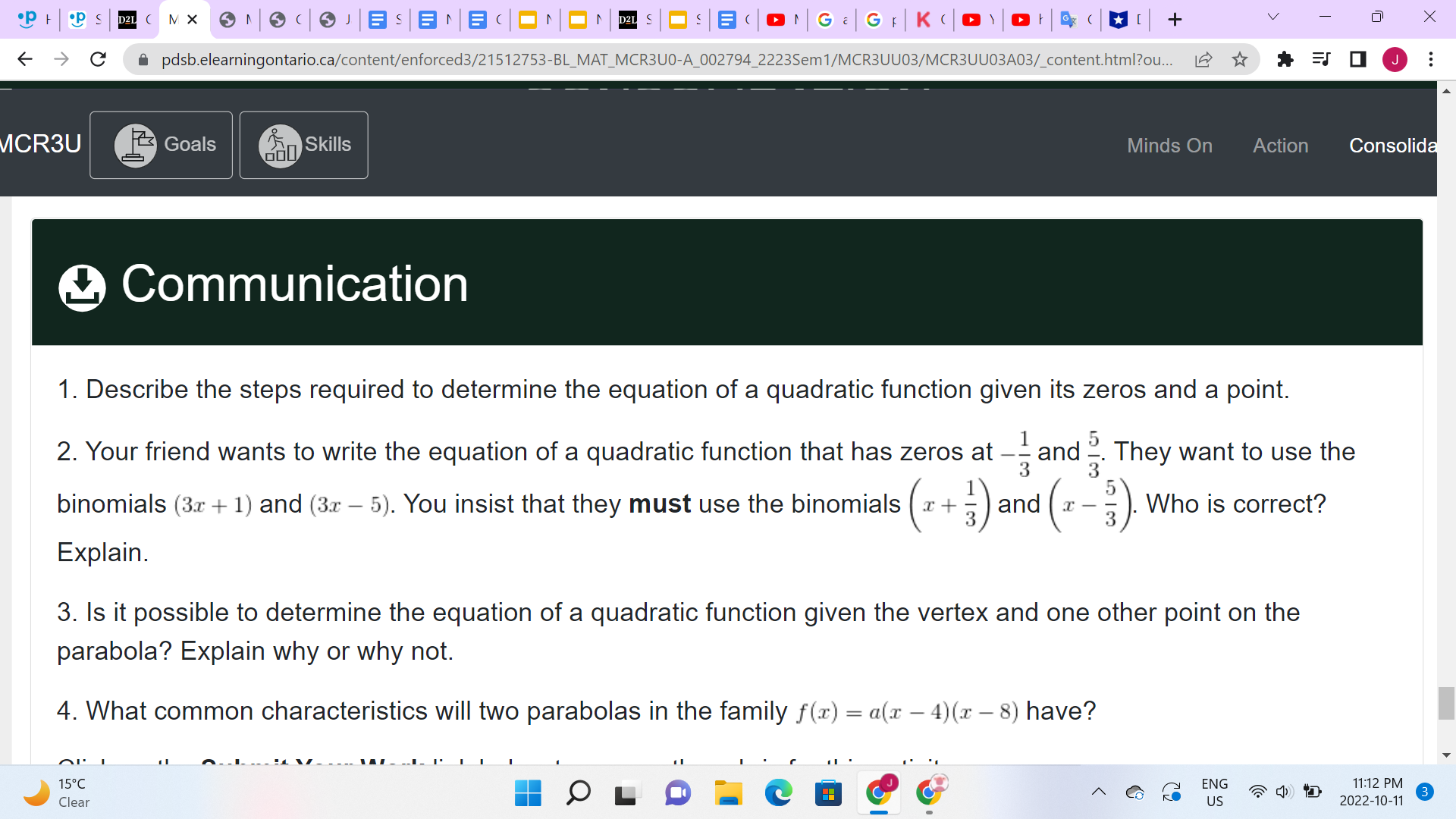Screen dimensions: 1456x819
Task: Click the Wi-Fi icon in system tray
Action: [1257, 792]
